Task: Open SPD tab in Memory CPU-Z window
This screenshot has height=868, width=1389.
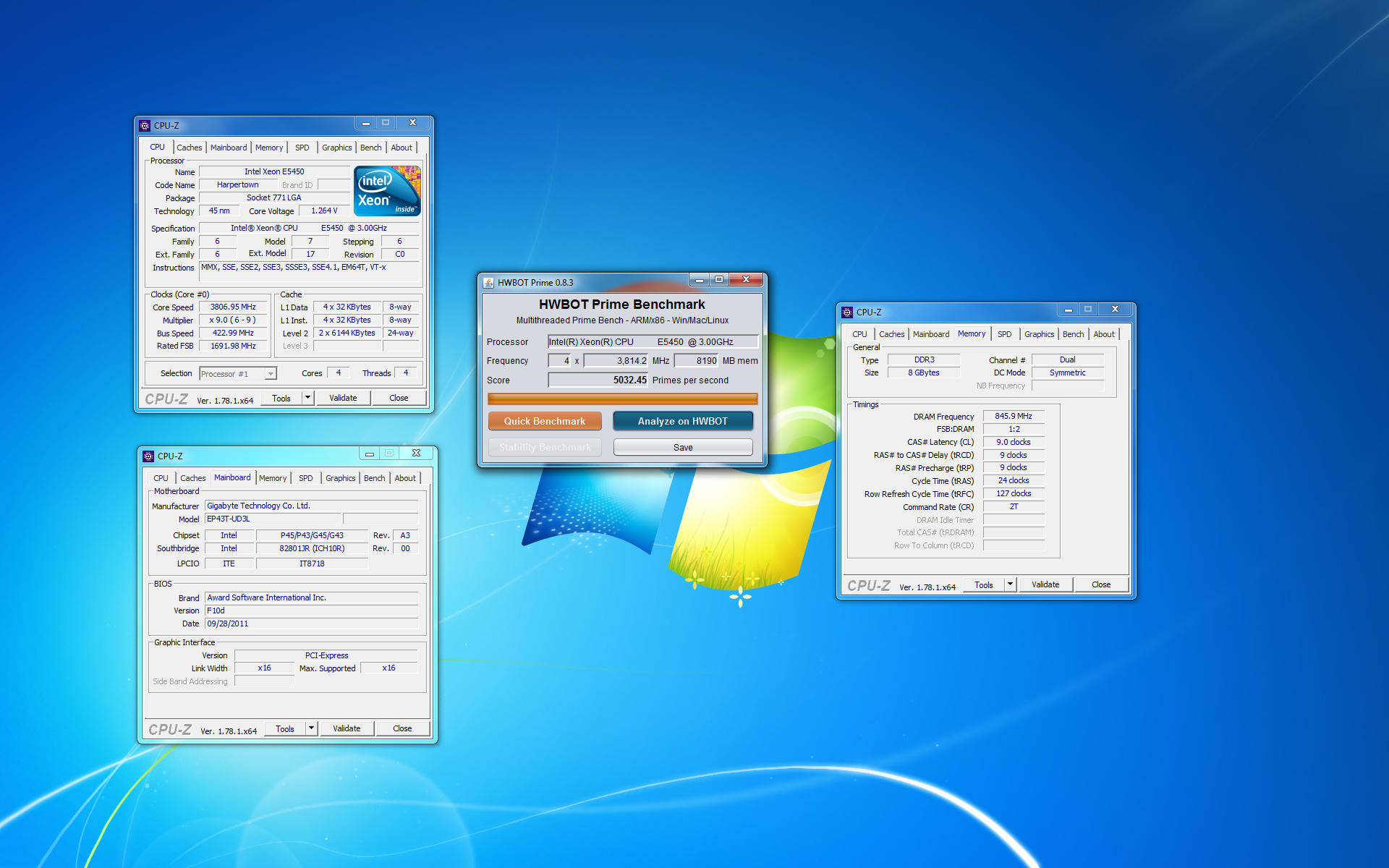Action: point(1005,334)
